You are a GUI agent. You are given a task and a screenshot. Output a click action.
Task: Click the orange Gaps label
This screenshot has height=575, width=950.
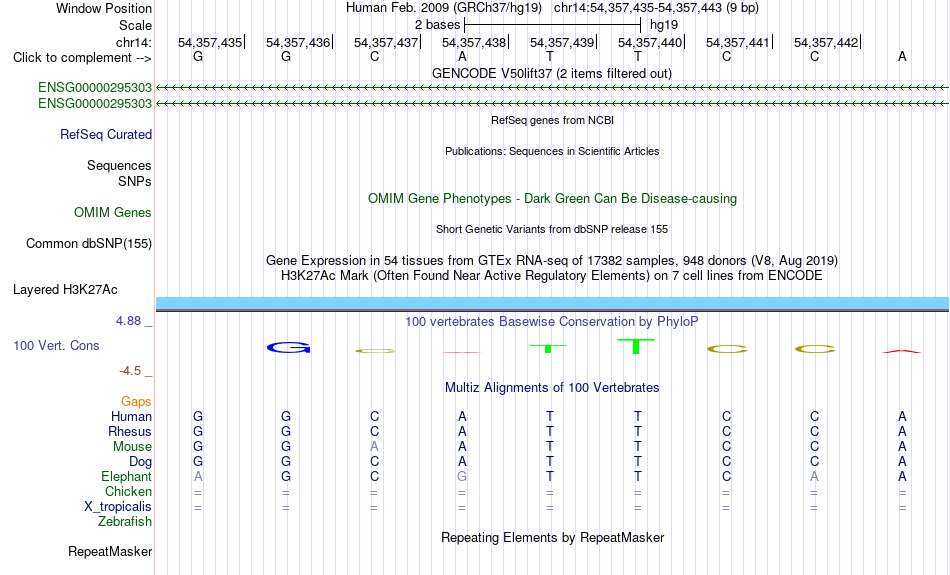coord(136,402)
